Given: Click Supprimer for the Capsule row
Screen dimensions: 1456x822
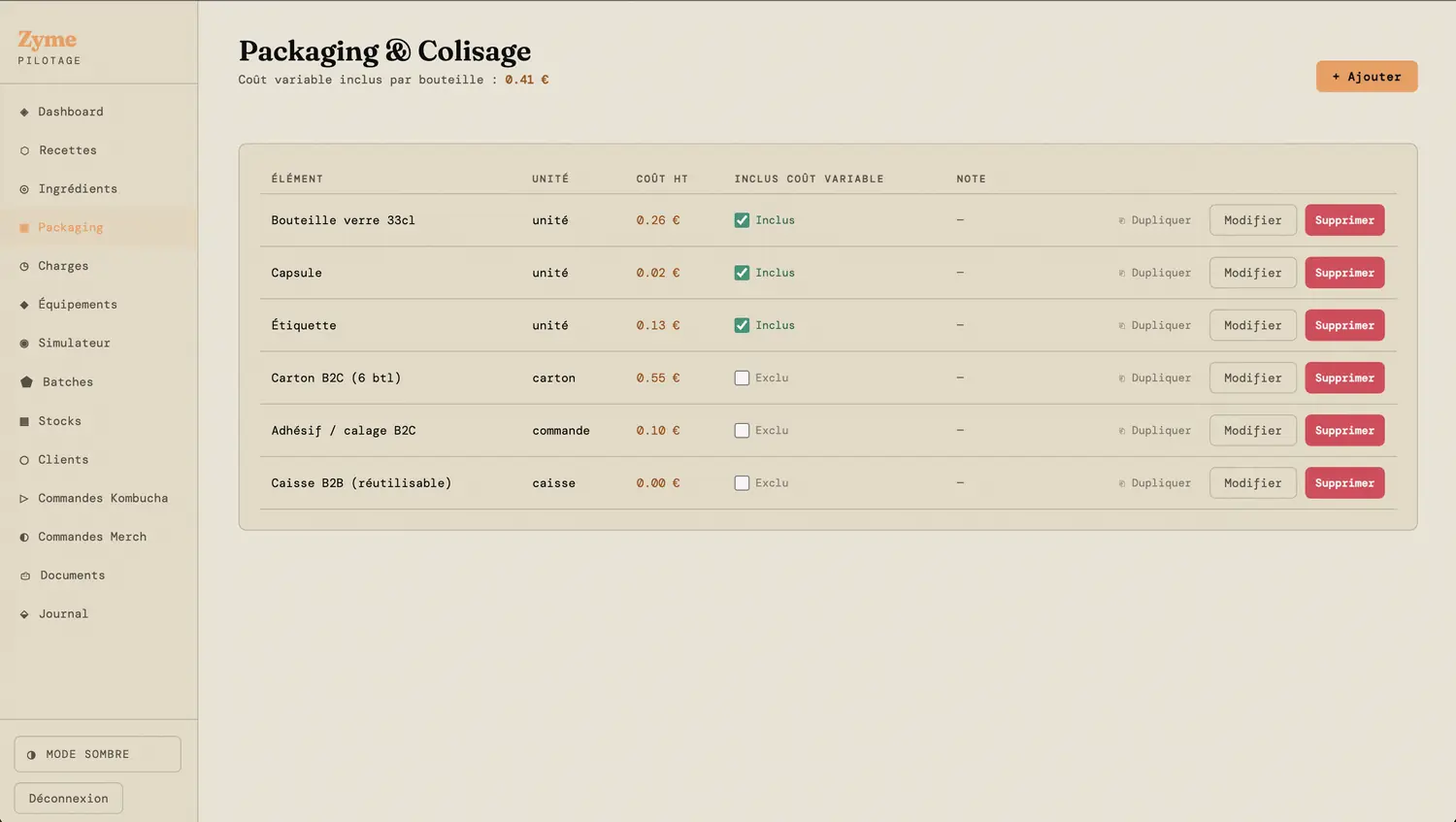Looking at the screenshot, I should (x=1344, y=273).
